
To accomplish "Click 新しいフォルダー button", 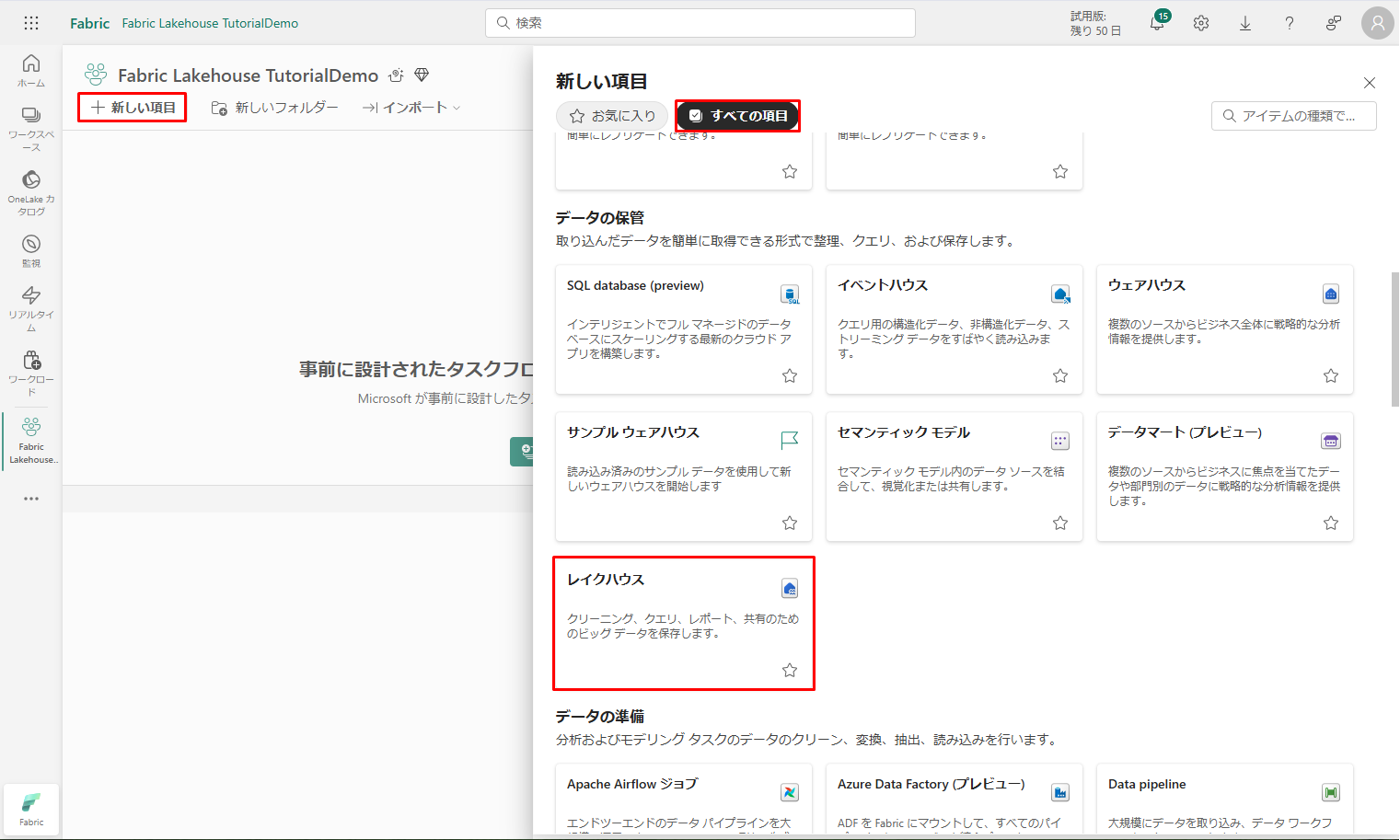I will (274, 108).
